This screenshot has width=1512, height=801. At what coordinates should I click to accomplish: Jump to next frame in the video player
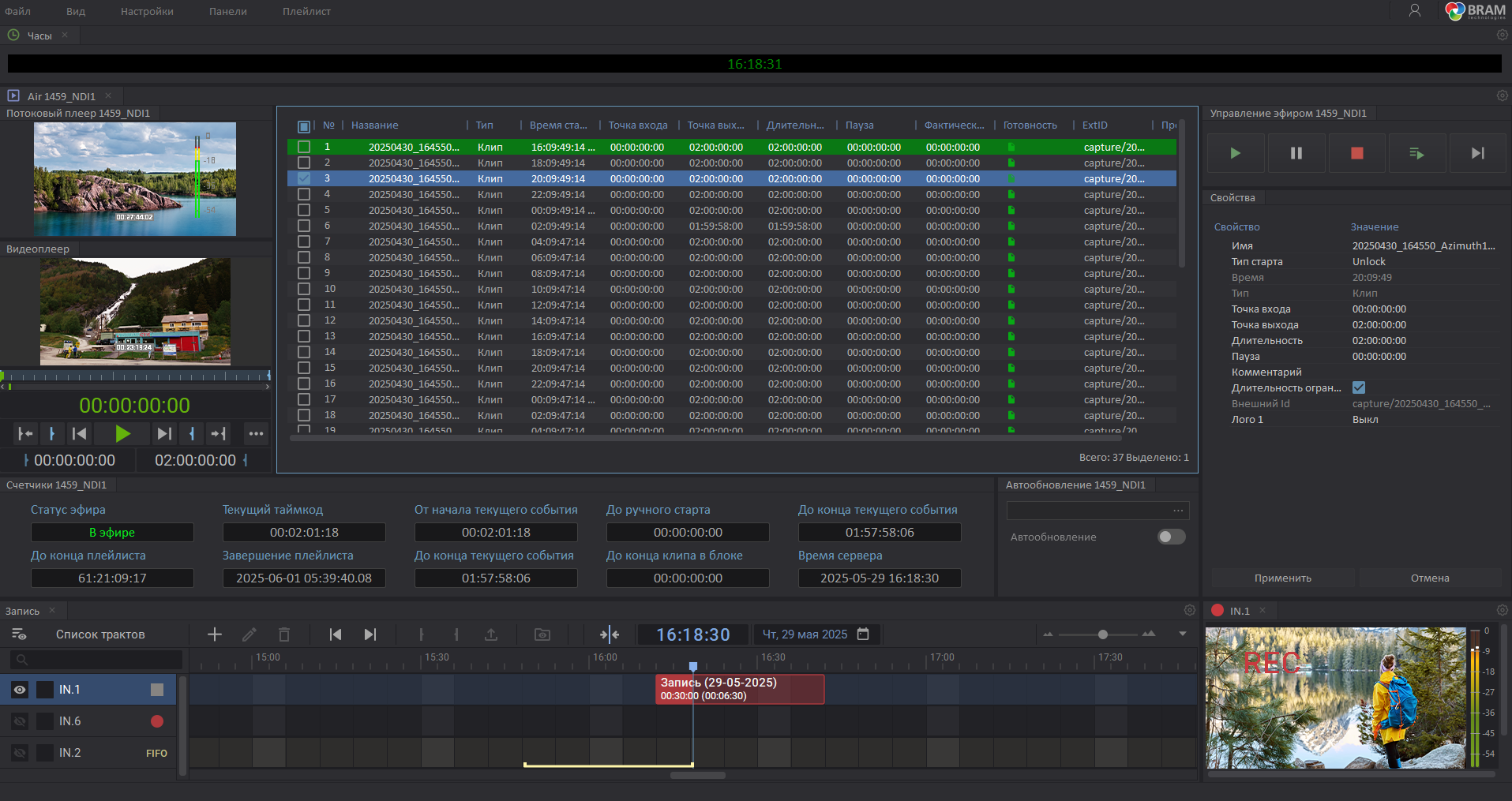coord(164,433)
